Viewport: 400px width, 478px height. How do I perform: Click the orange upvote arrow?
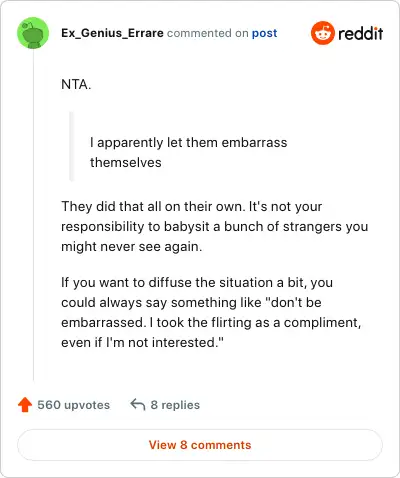(x=25, y=405)
